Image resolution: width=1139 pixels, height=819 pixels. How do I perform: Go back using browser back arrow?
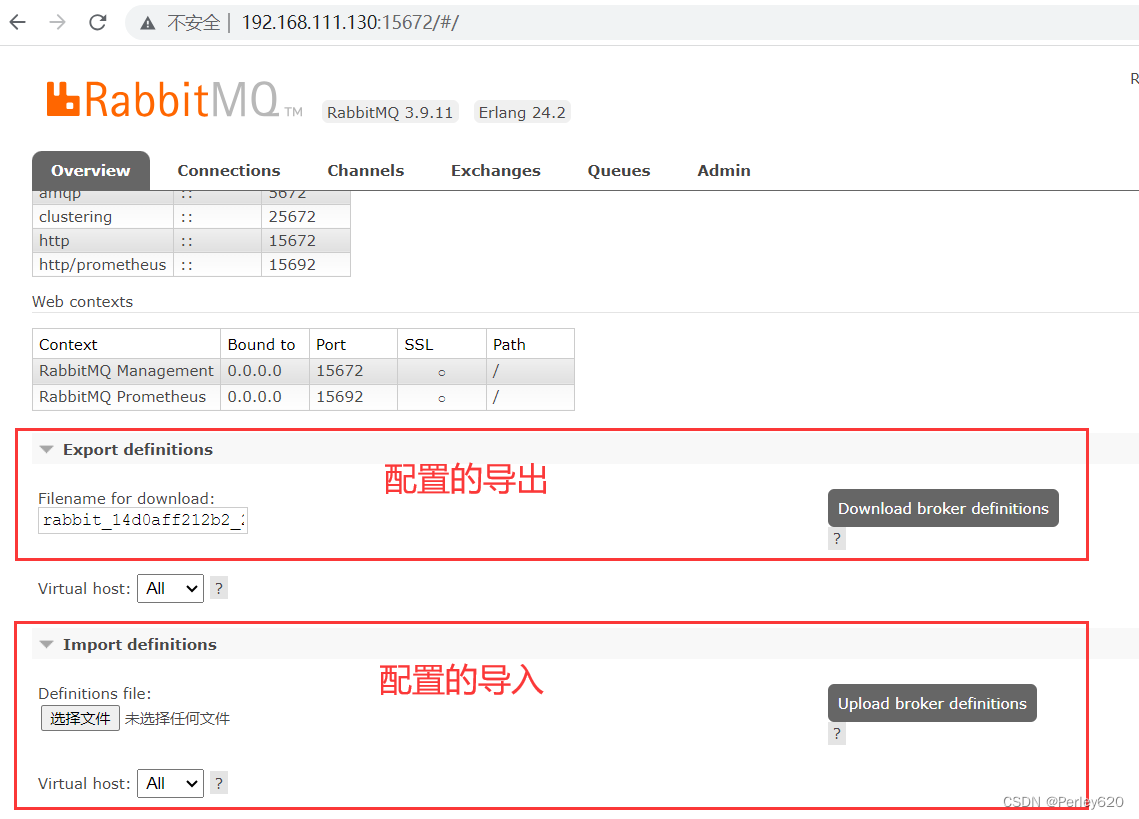tap(18, 23)
